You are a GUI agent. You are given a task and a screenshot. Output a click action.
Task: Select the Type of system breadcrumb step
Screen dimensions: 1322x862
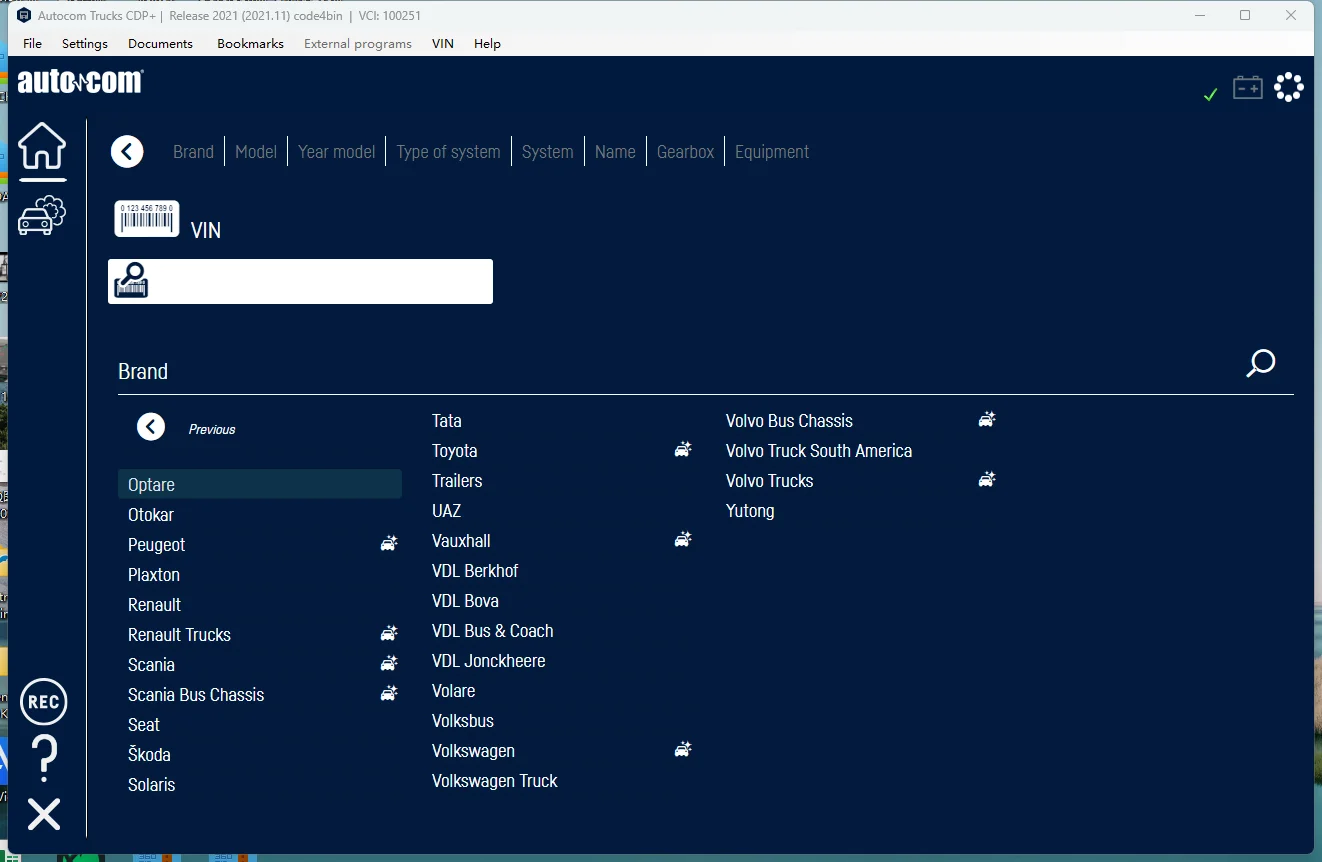pyautogui.click(x=448, y=152)
